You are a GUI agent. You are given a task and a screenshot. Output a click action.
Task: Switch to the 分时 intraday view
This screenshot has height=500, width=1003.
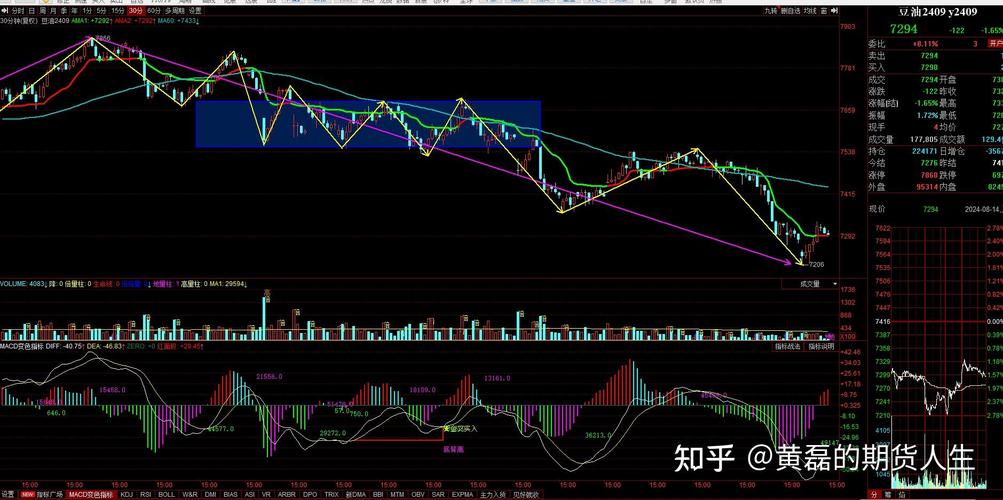pyautogui.click(x=18, y=11)
